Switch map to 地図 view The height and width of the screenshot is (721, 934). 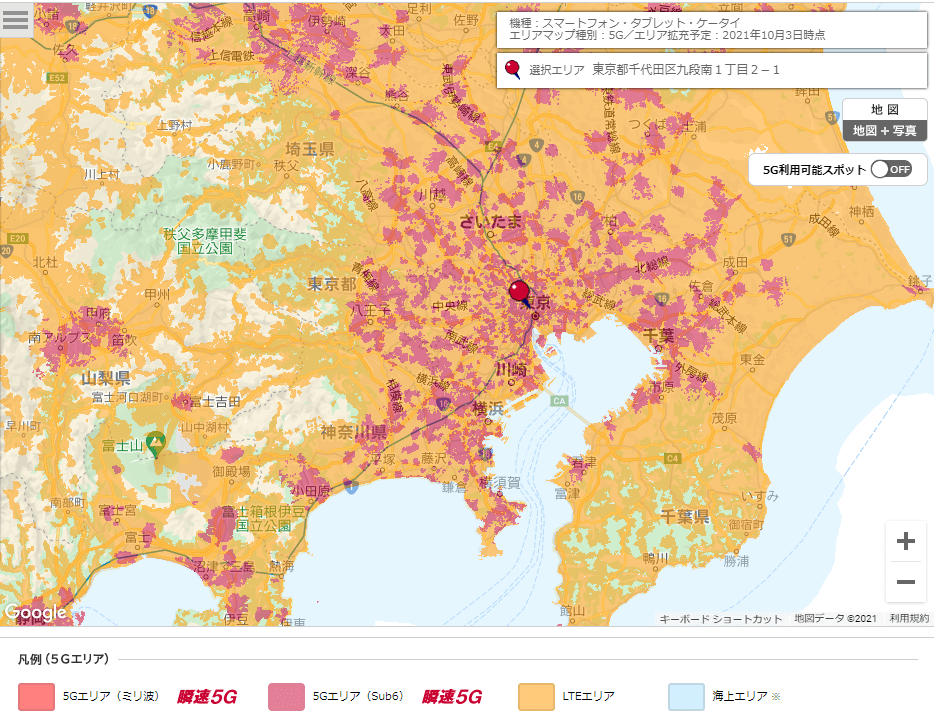tap(885, 109)
